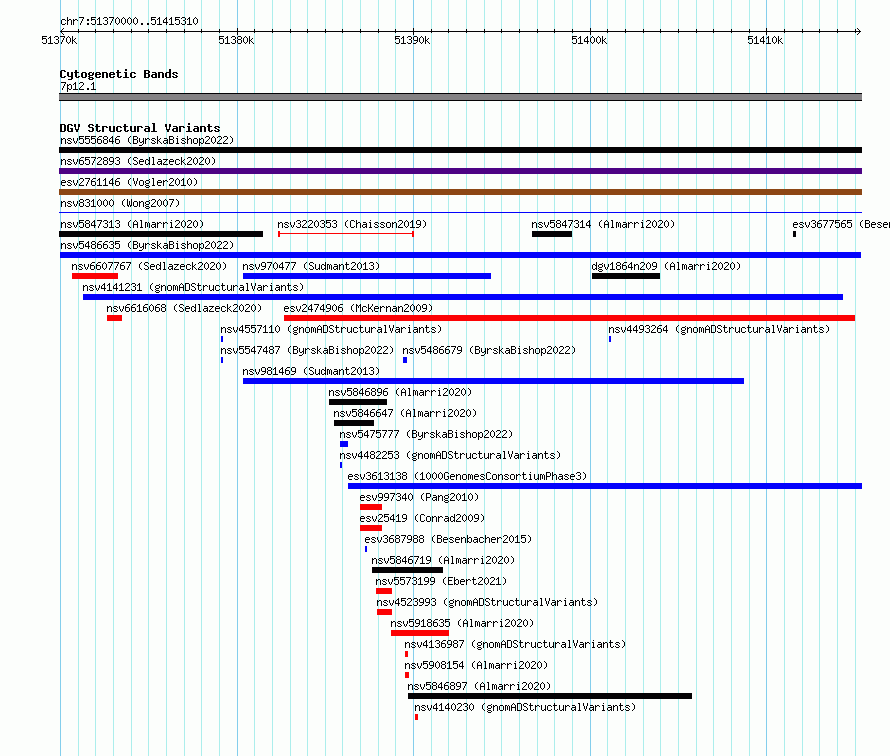Open esv2761146 (Vogler2010) variant label
Screen dimensions: 890x756
click(129, 182)
